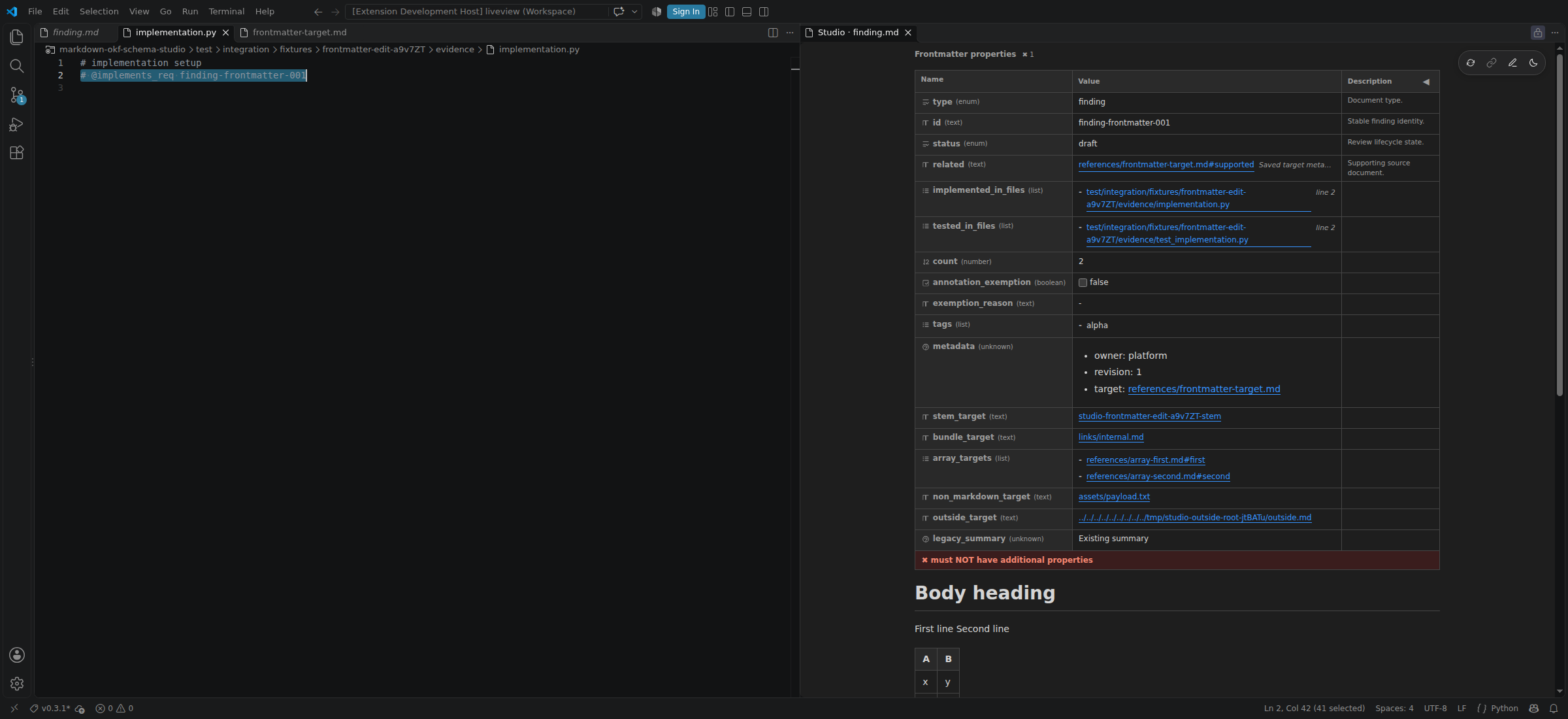
Task: Close the implementation.py tab
Action: (x=225, y=33)
